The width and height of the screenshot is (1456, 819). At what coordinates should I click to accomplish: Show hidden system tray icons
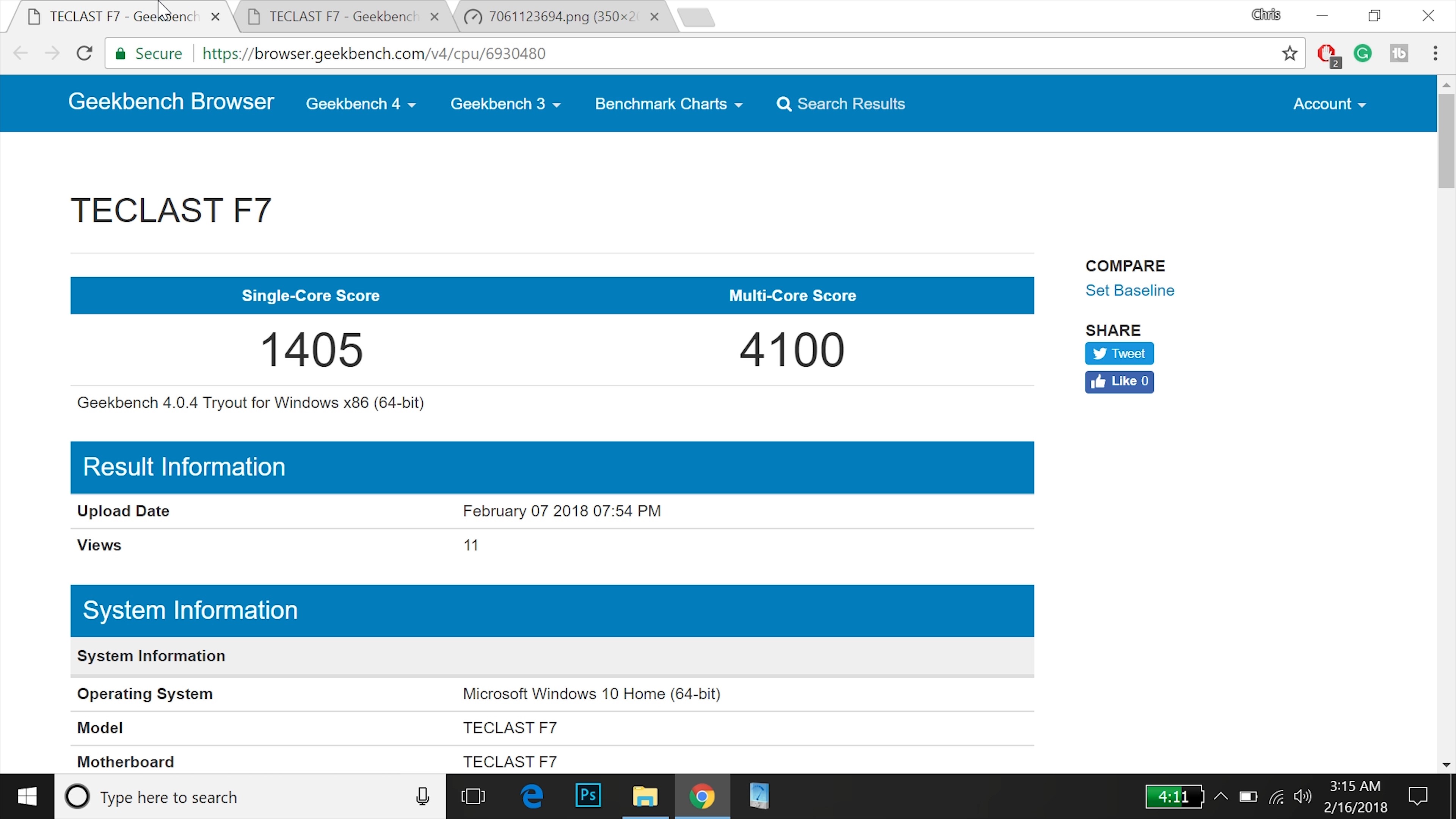coord(1221,796)
